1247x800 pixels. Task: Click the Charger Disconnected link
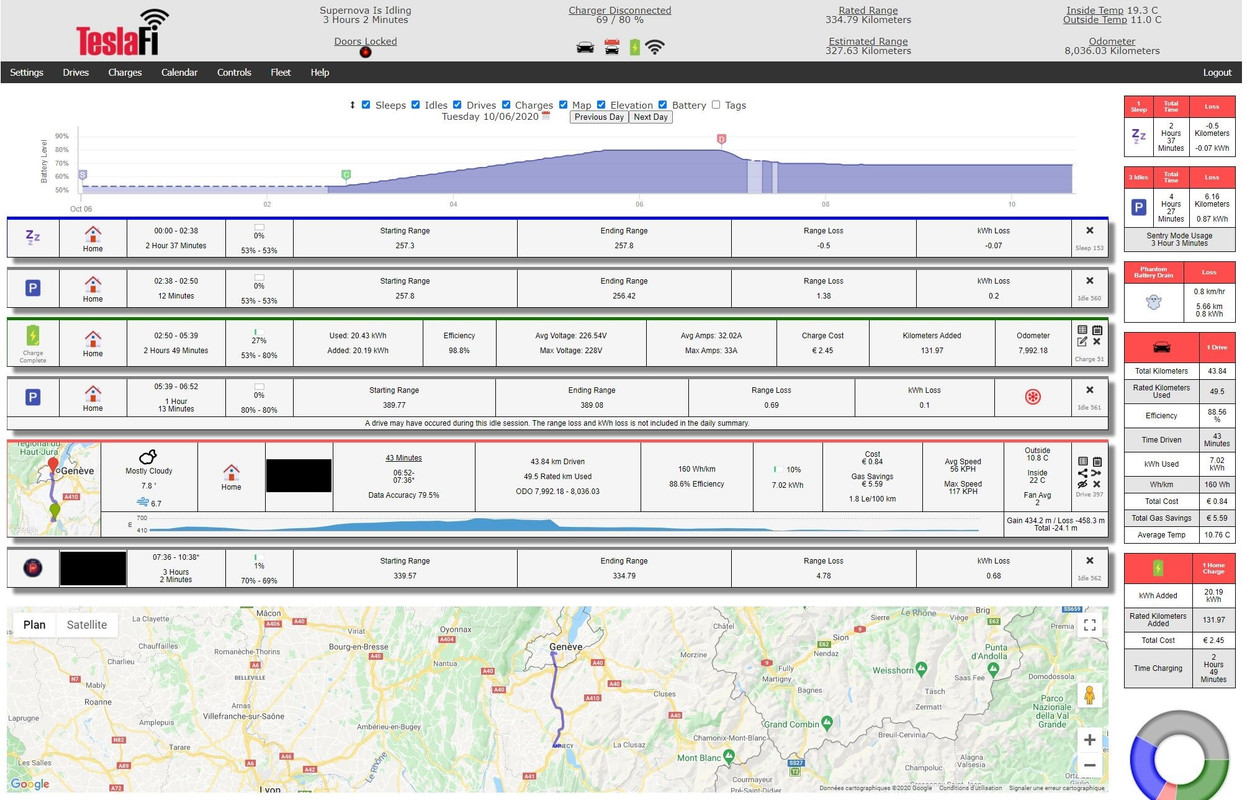(620, 10)
